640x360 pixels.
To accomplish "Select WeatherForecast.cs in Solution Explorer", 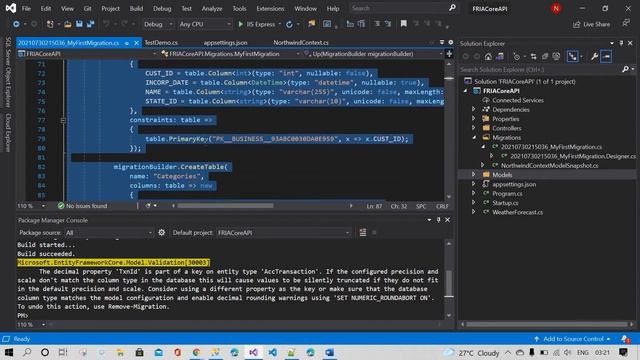I will tap(517, 212).
